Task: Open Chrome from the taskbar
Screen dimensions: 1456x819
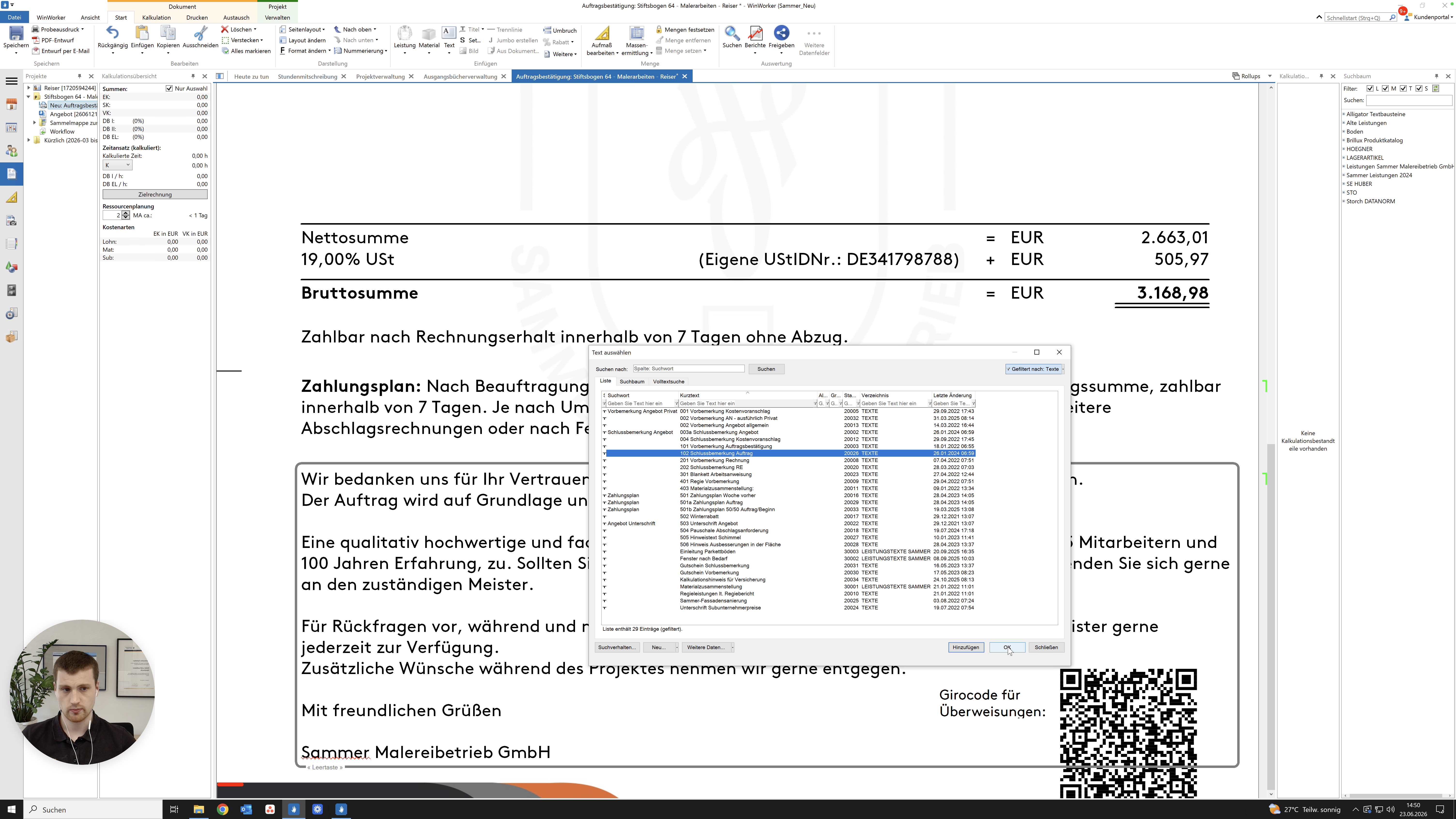Action: click(222, 809)
